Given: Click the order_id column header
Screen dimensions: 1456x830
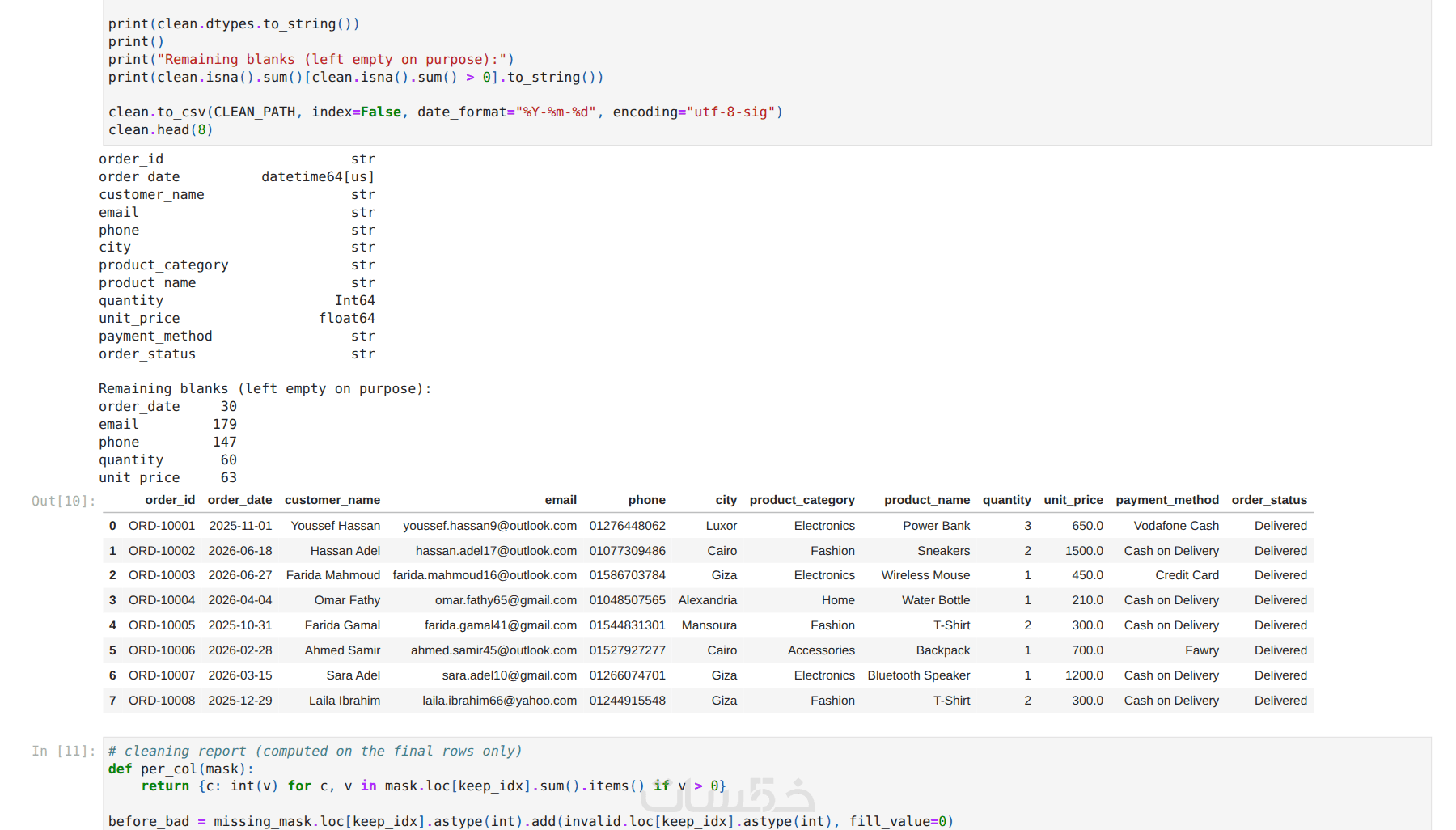Looking at the screenshot, I should tap(170, 500).
